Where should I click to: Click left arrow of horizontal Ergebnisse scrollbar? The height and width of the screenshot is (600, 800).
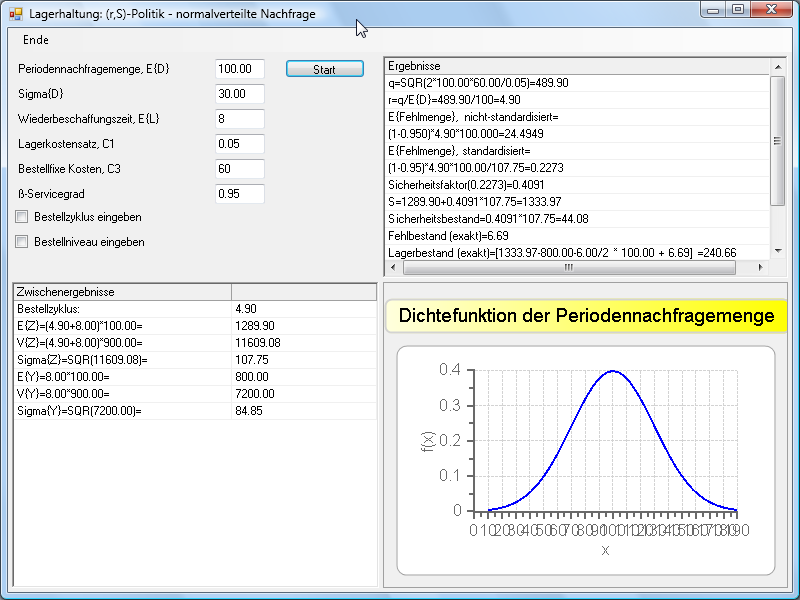pos(393,268)
